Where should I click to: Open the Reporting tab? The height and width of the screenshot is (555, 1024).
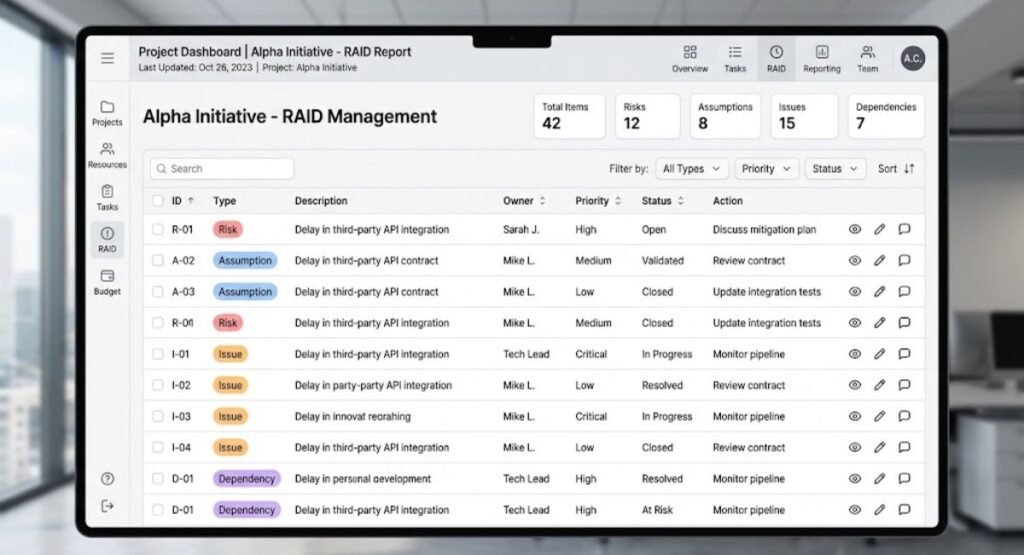822,59
